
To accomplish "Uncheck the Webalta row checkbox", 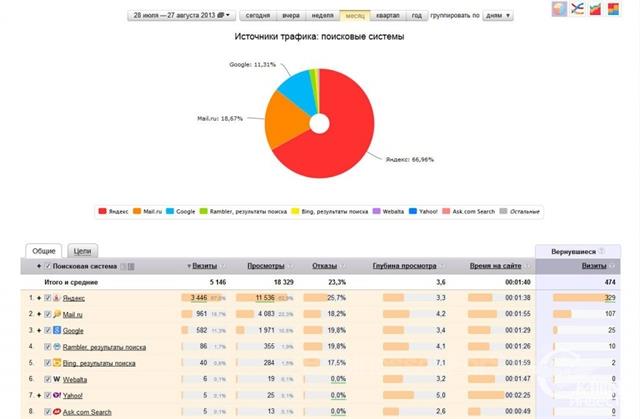I will [x=47, y=379].
